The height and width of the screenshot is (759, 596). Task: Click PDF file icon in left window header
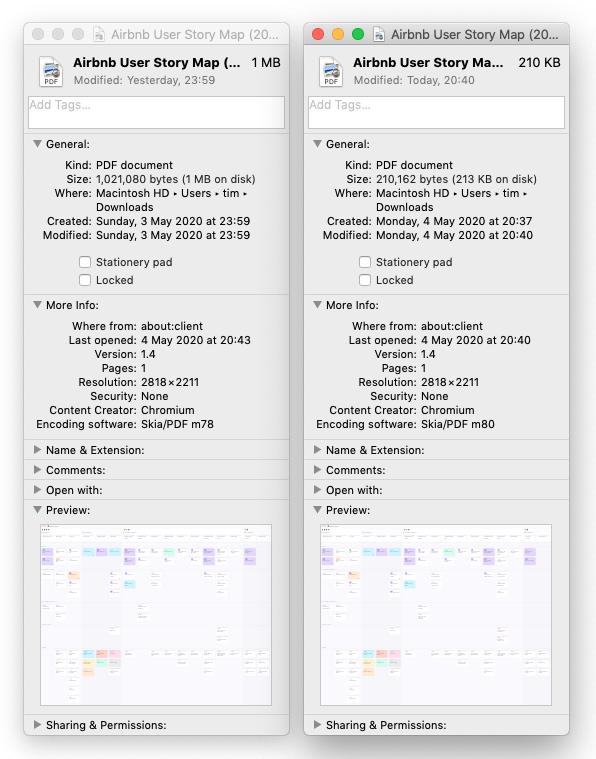51,72
